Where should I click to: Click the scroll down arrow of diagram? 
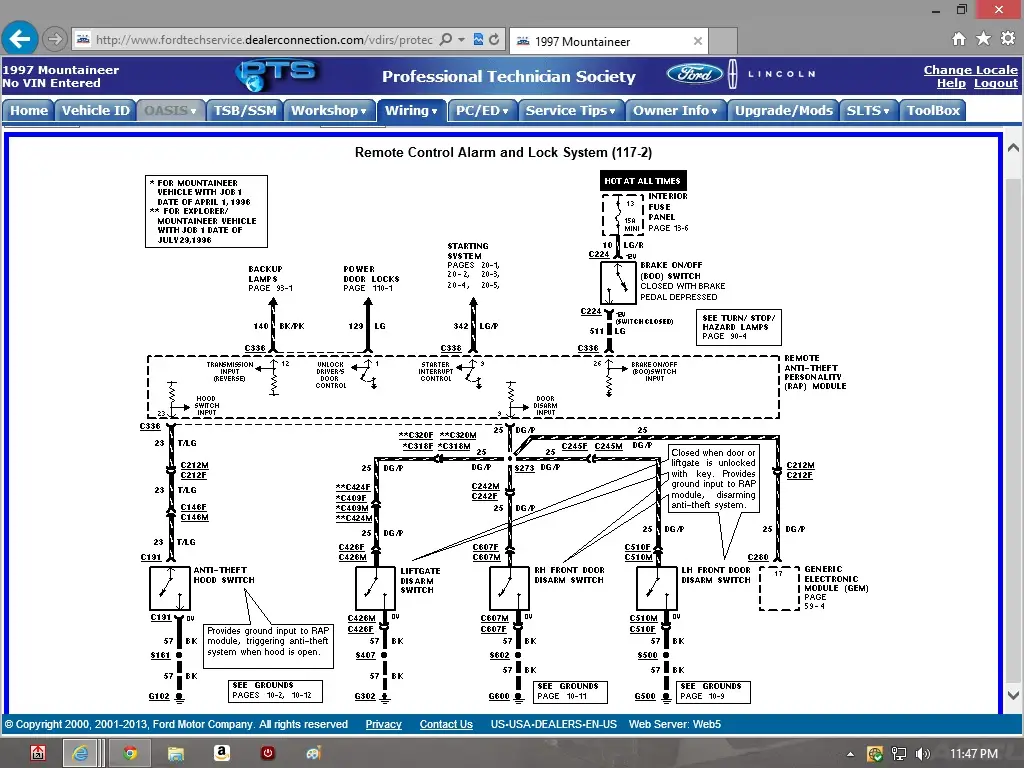coord(1013,696)
